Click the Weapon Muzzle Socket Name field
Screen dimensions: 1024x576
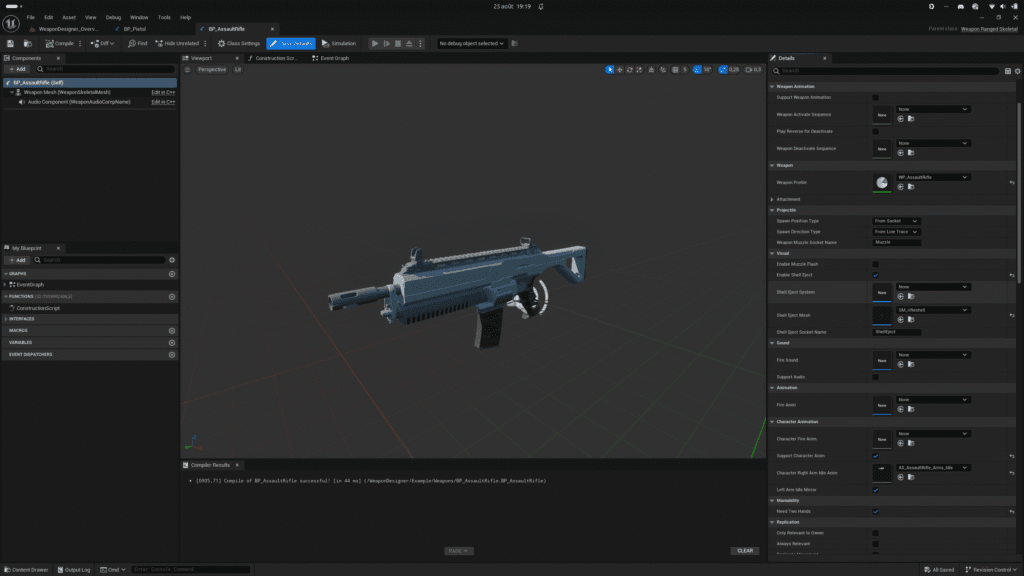[x=897, y=242]
